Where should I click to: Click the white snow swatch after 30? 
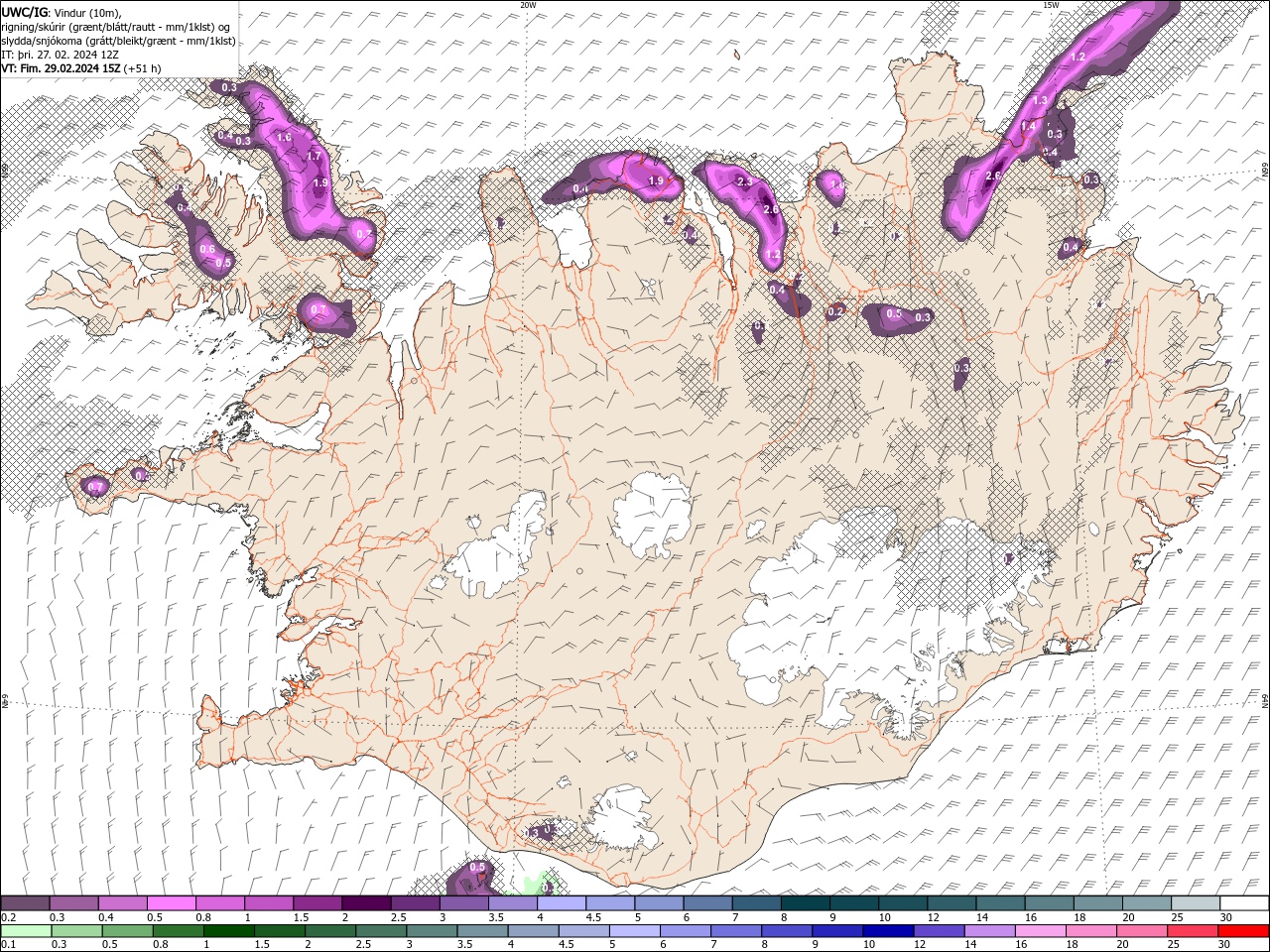tap(1243, 903)
